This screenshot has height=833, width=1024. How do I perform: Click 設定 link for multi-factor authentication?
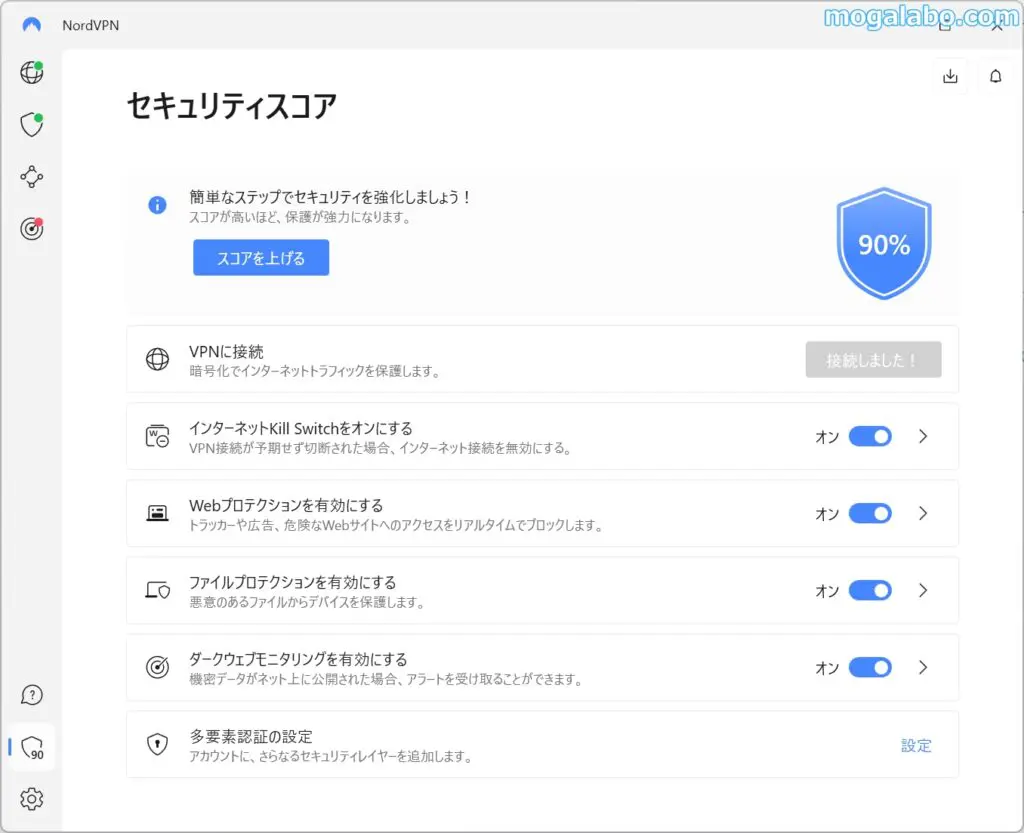[916, 745]
